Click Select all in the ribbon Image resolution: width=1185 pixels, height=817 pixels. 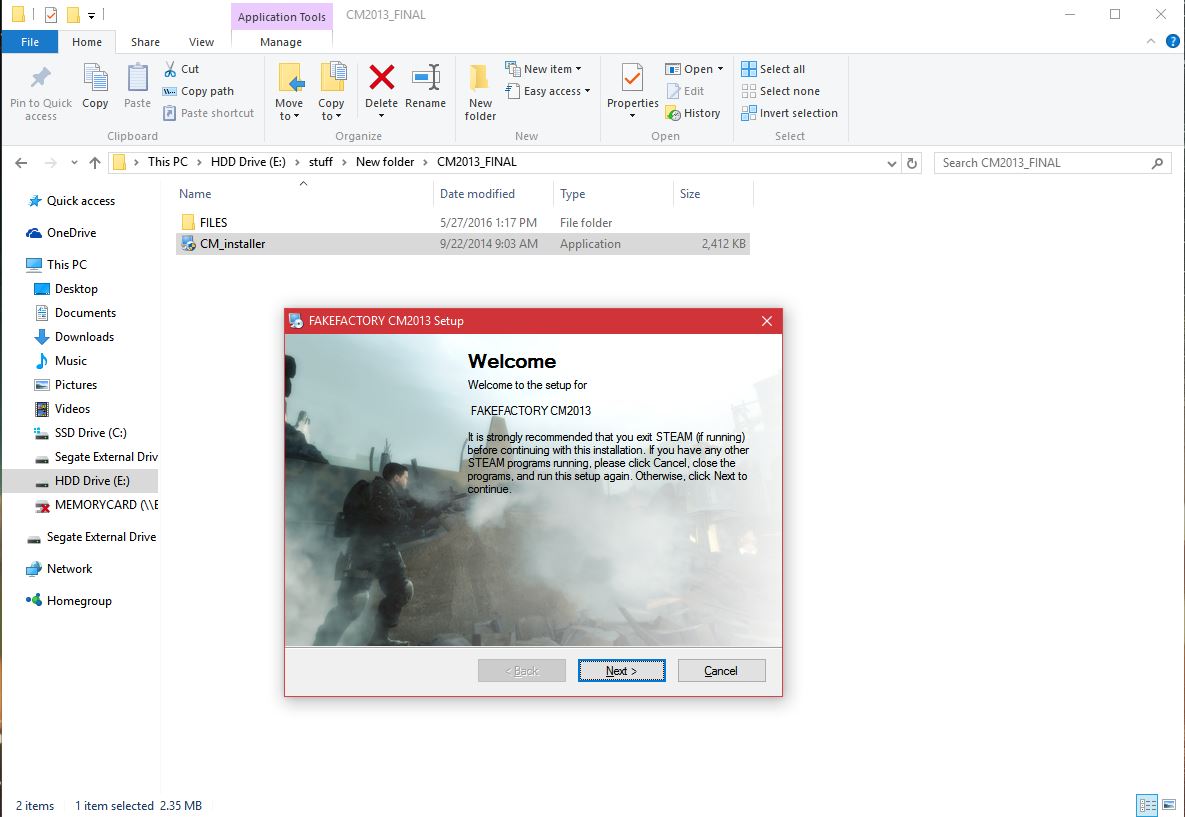(773, 69)
